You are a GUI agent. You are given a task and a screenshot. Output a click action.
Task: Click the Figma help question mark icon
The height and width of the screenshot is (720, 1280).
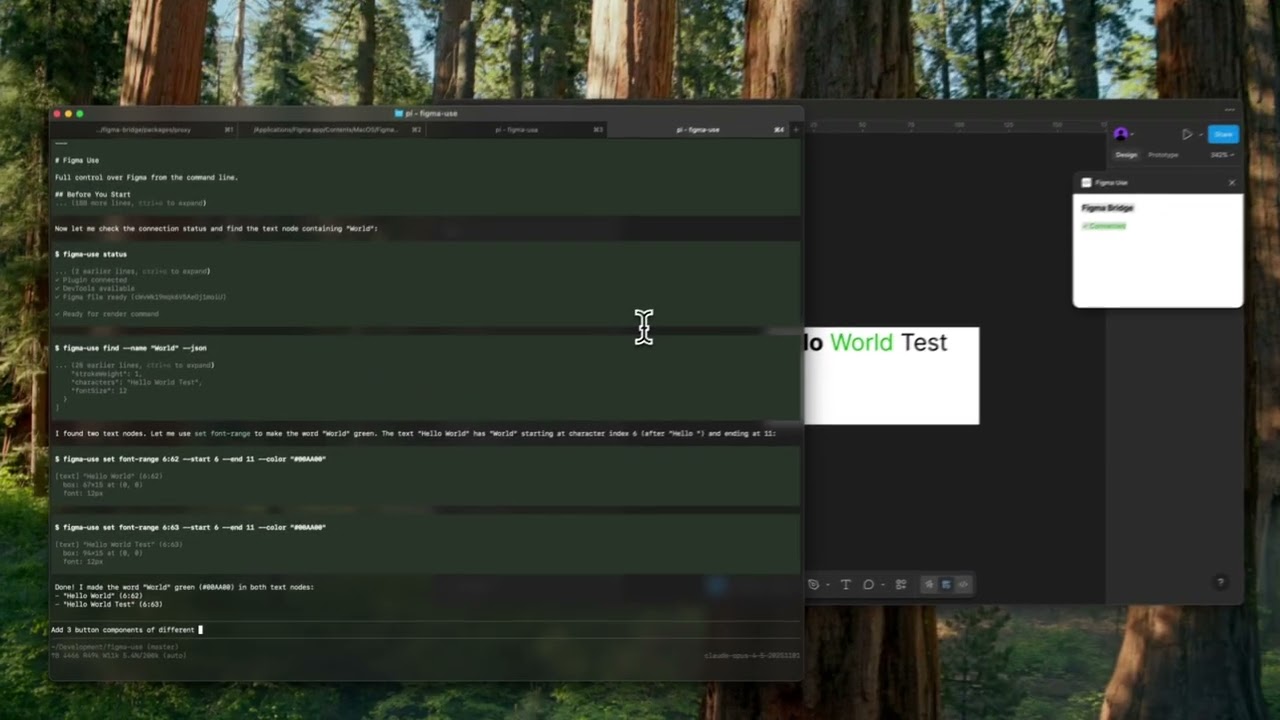1220,582
